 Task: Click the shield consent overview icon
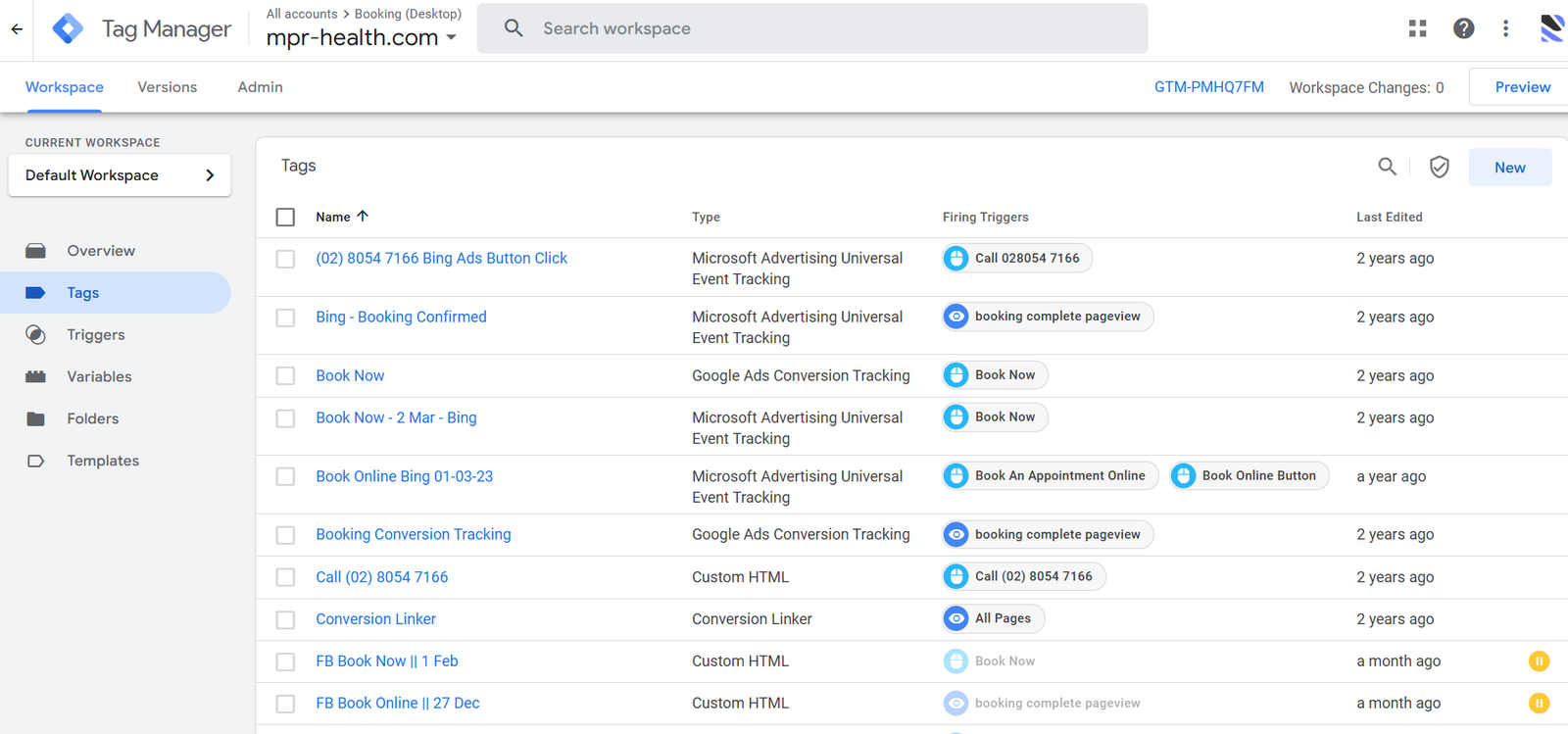pyautogui.click(x=1439, y=168)
